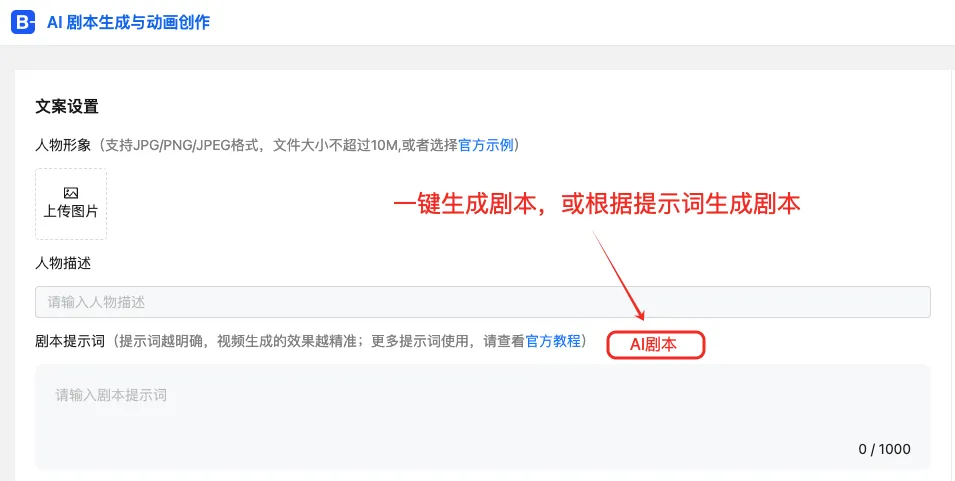Click the 剧本提示词 field label

click(x=70, y=341)
